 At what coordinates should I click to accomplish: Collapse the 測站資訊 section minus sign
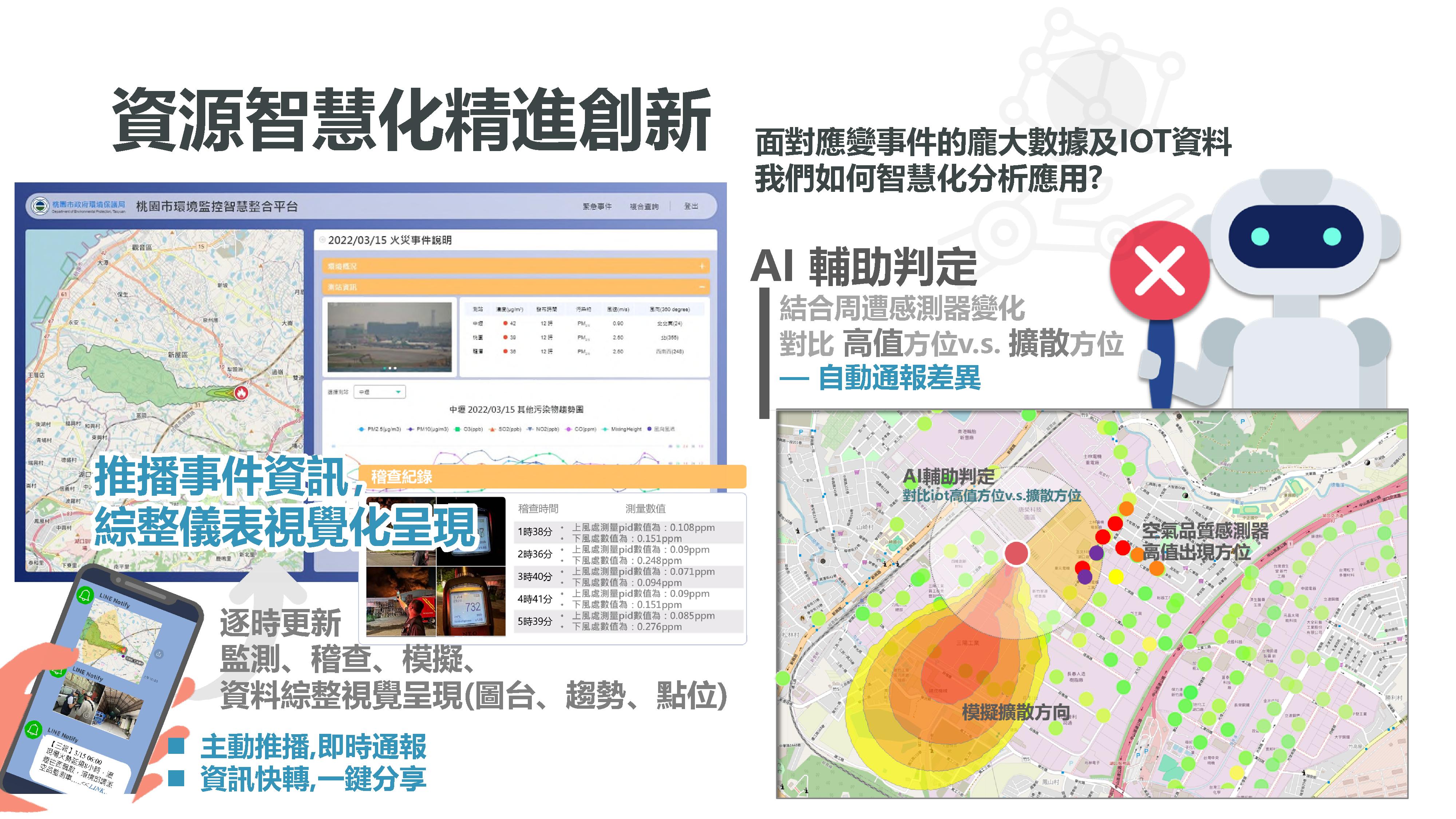pyautogui.click(x=701, y=287)
